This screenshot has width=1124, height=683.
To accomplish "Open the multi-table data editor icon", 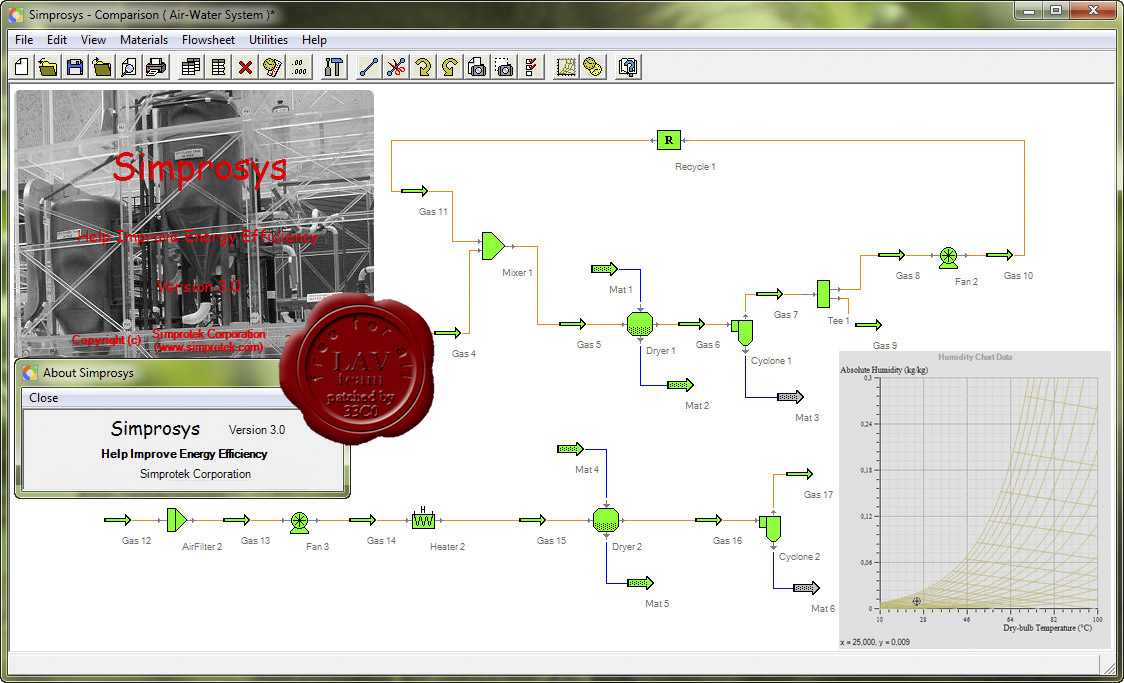I will click(191, 67).
